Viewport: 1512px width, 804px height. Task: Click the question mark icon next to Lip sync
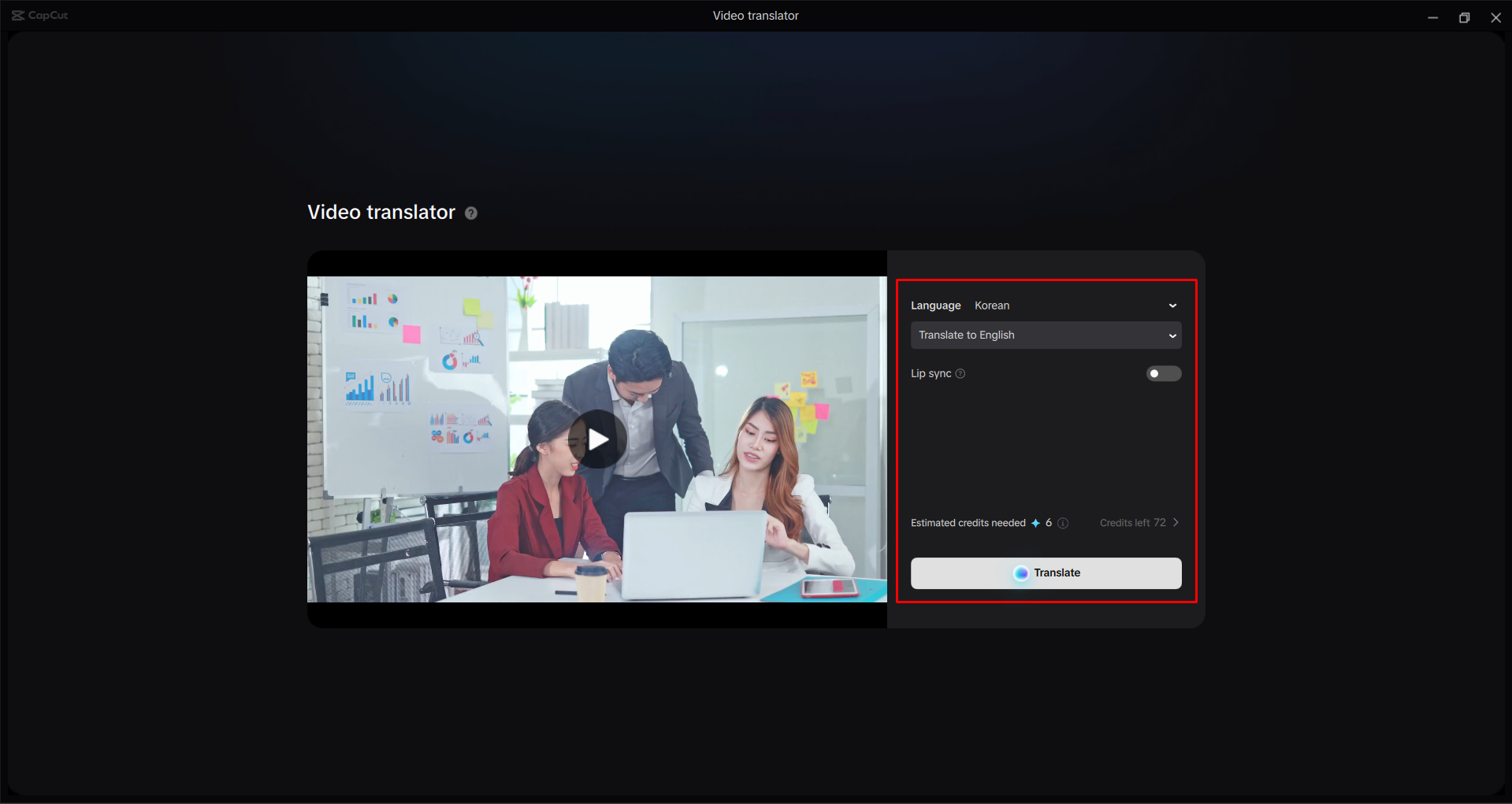pyautogui.click(x=960, y=373)
